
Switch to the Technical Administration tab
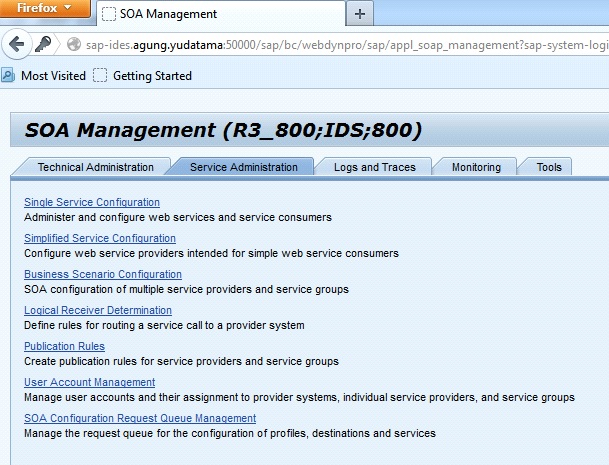(95, 167)
